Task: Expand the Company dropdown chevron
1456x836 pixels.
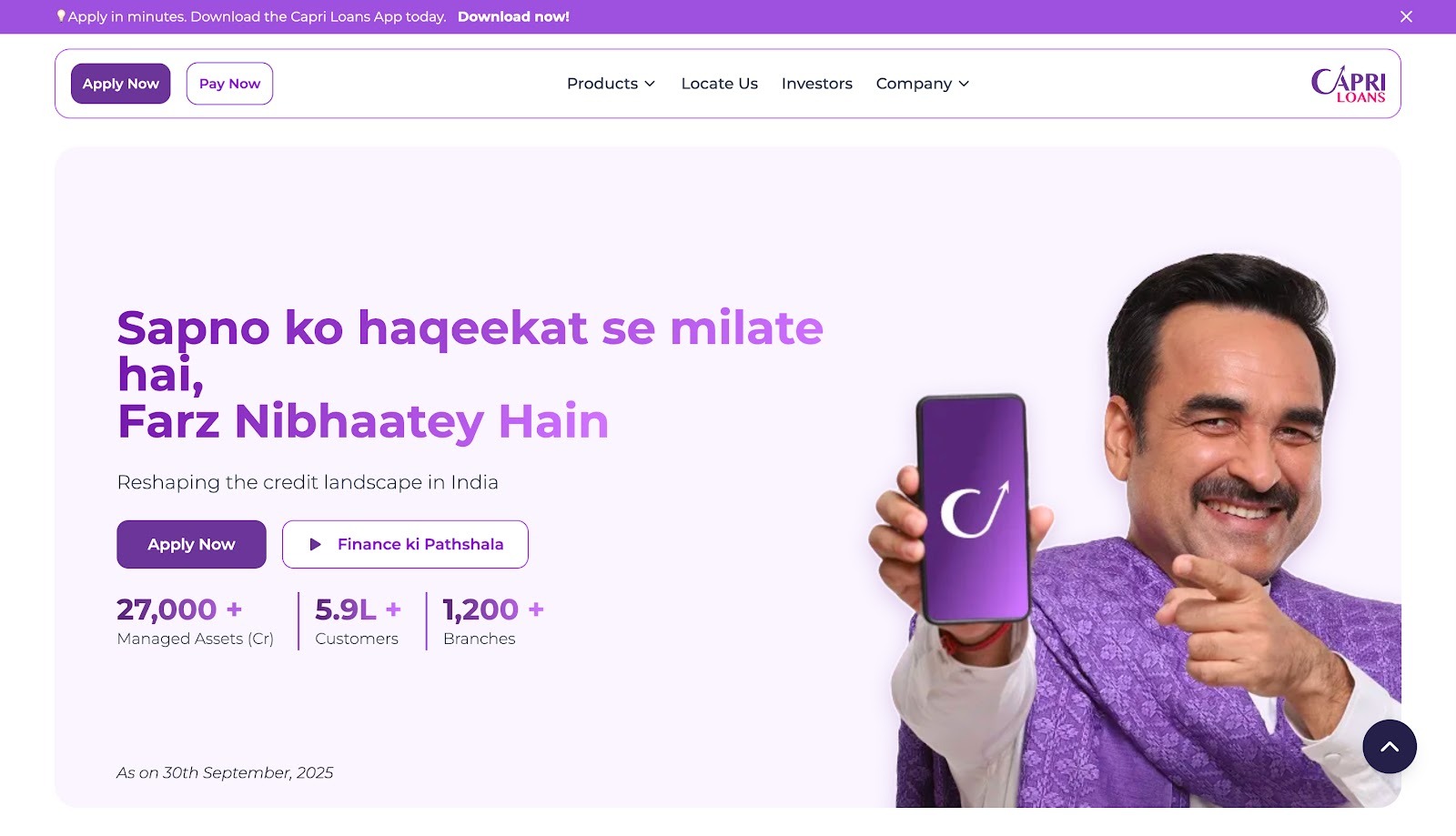Action: click(x=964, y=84)
